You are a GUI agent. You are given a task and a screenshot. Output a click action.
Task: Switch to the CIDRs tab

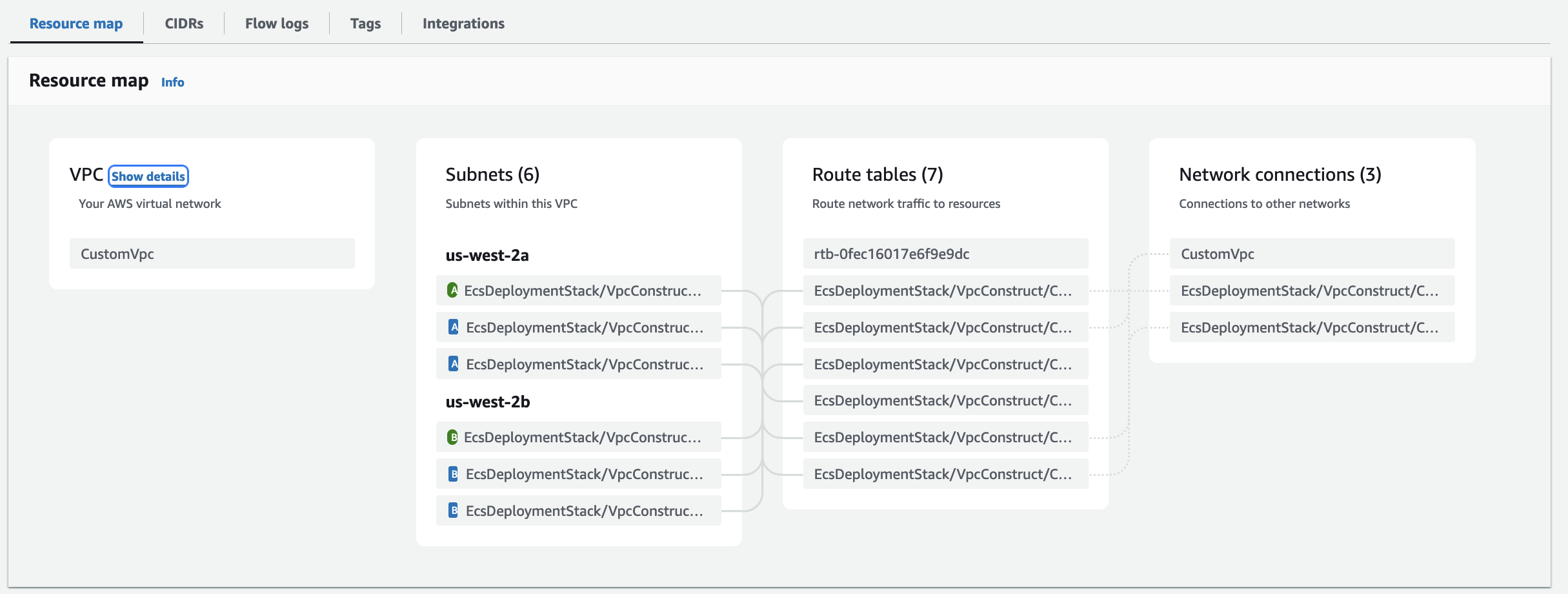[x=184, y=24]
